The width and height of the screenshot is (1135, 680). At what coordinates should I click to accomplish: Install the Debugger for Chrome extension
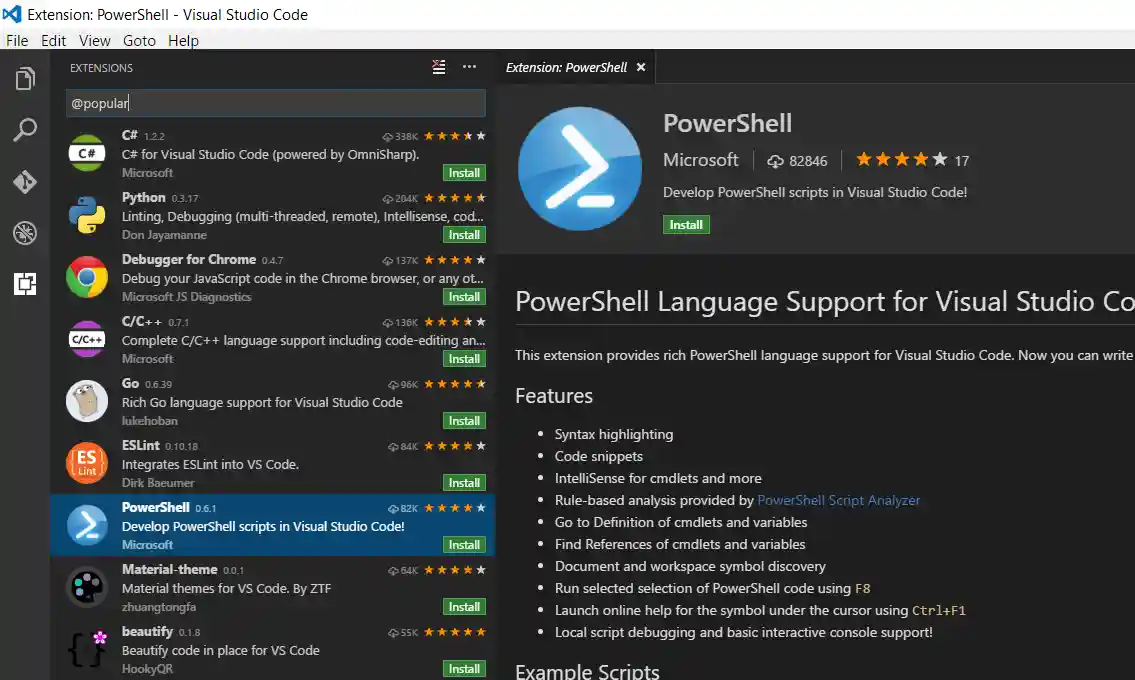tap(464, 296)
